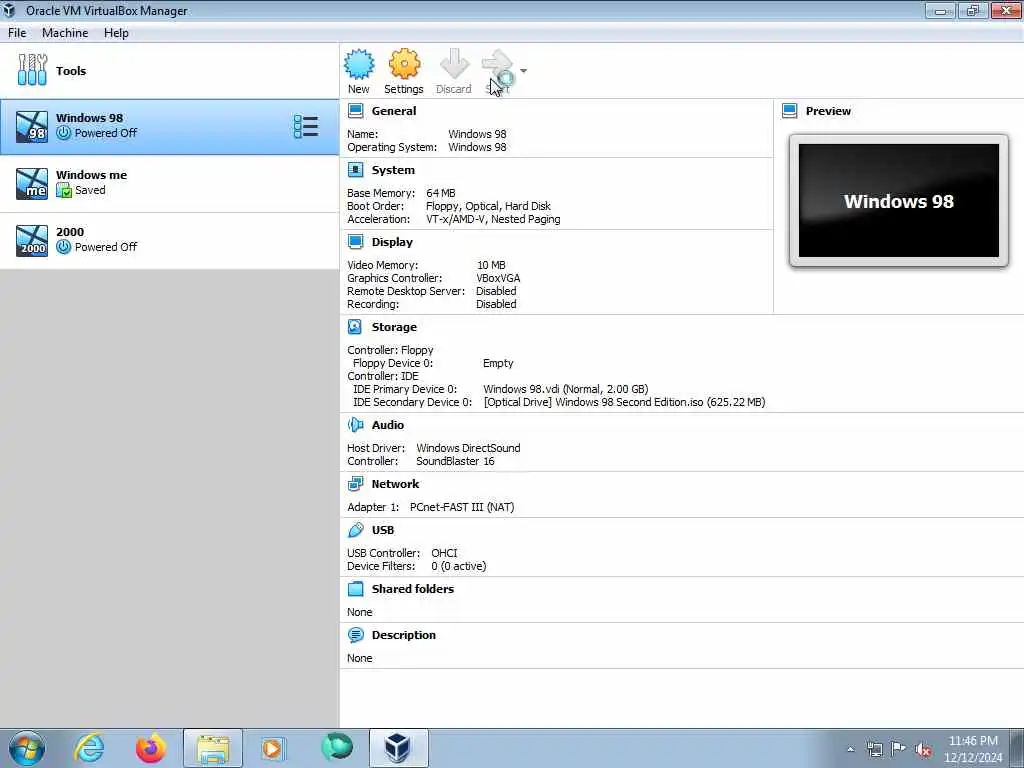Click the muted volume tray icon
1024x768 pixels.
coord(923,750)
